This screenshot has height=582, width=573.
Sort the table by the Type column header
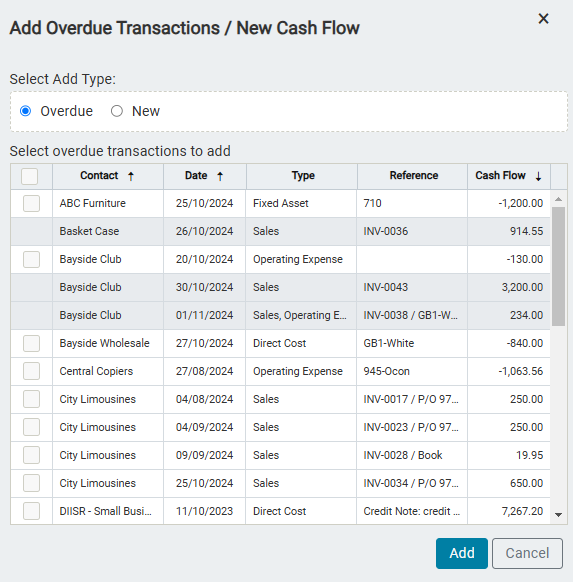pos(302,176)
